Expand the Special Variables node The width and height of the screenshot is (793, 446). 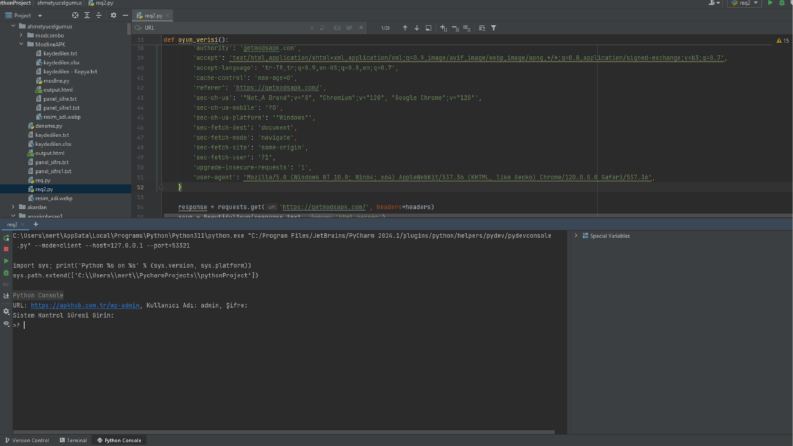[576, 236]
